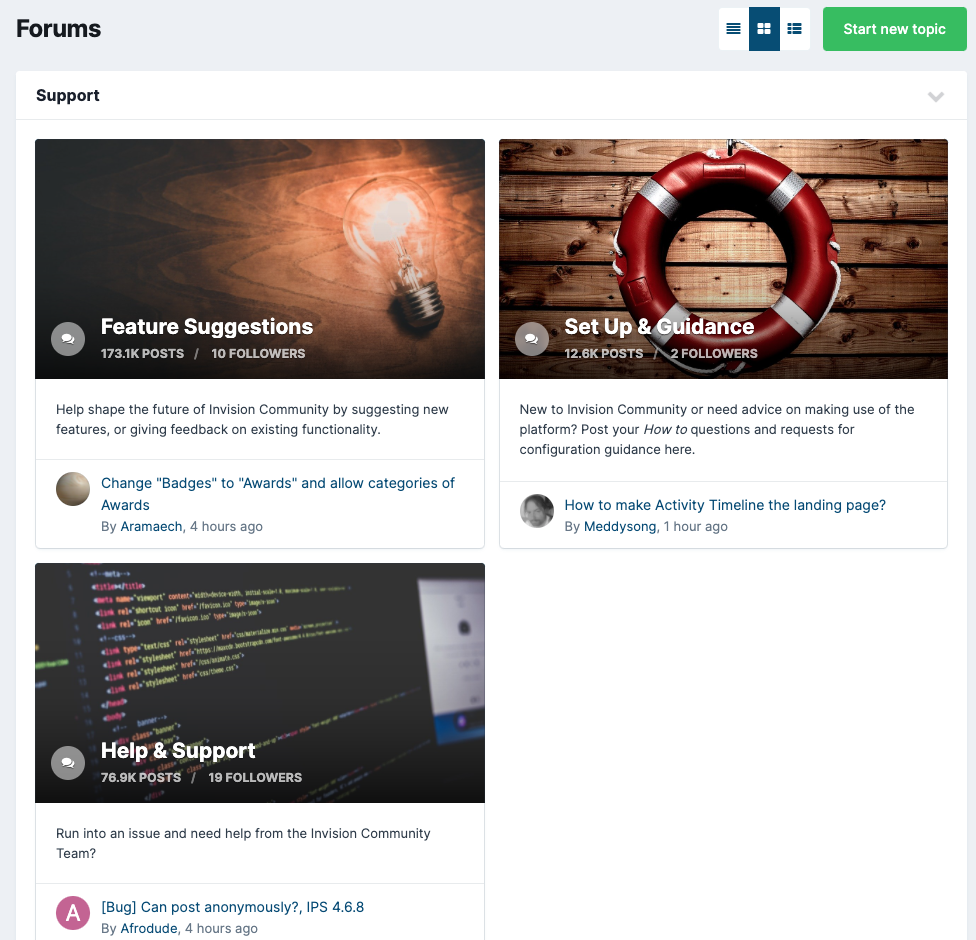Screen dimensions: 976x940
Task: Open 'How to make Activity Timeline' topic
Action: [724, 505]
